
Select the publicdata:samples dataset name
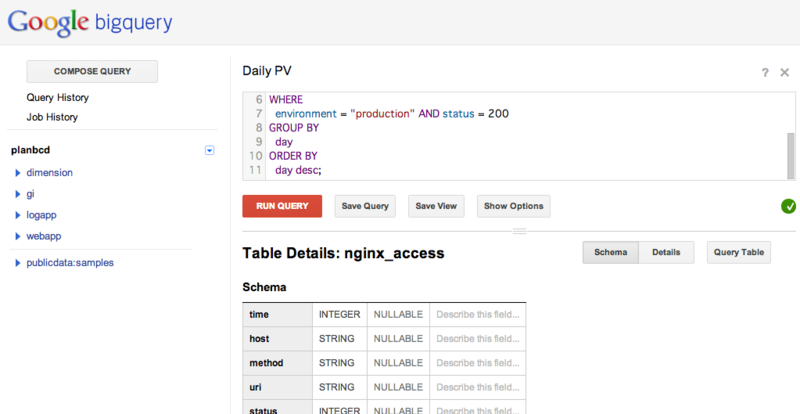70,262
